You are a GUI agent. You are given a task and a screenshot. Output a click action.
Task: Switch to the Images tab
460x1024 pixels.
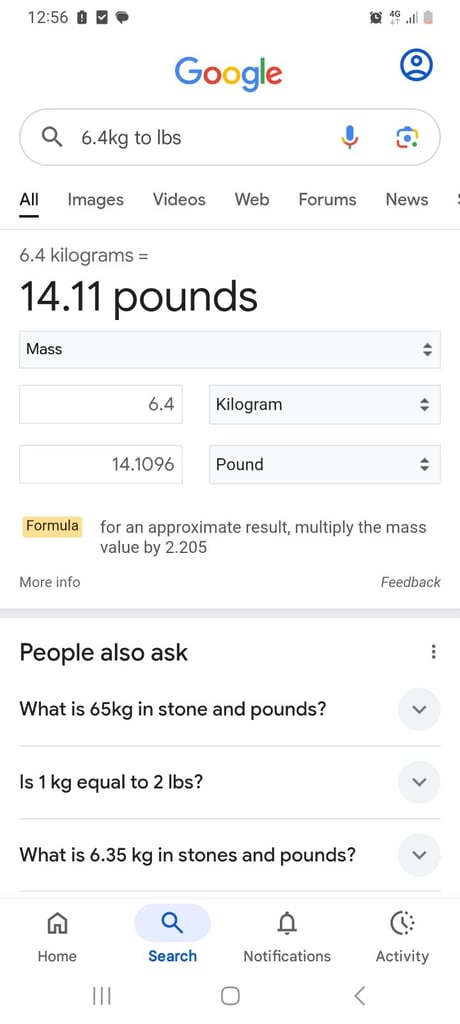point(95,199)
